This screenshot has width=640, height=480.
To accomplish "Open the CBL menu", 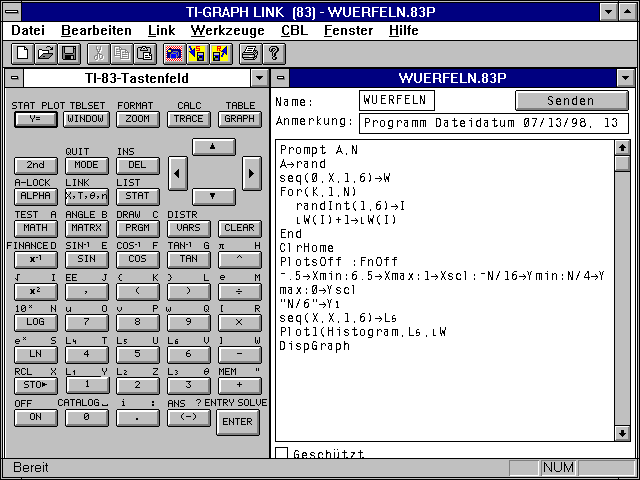I will point(294,31).
